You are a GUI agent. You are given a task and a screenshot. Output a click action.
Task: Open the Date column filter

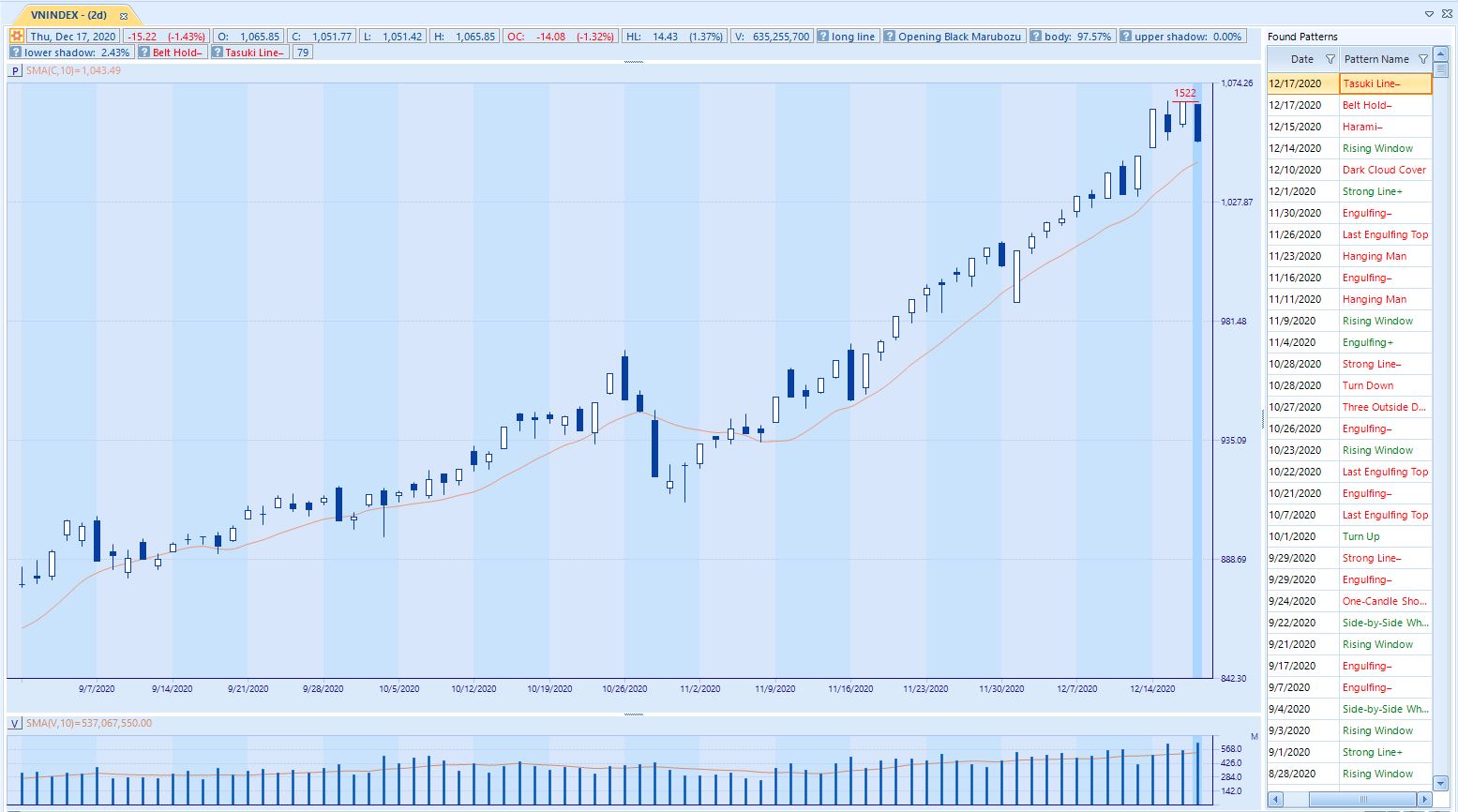1330,59
